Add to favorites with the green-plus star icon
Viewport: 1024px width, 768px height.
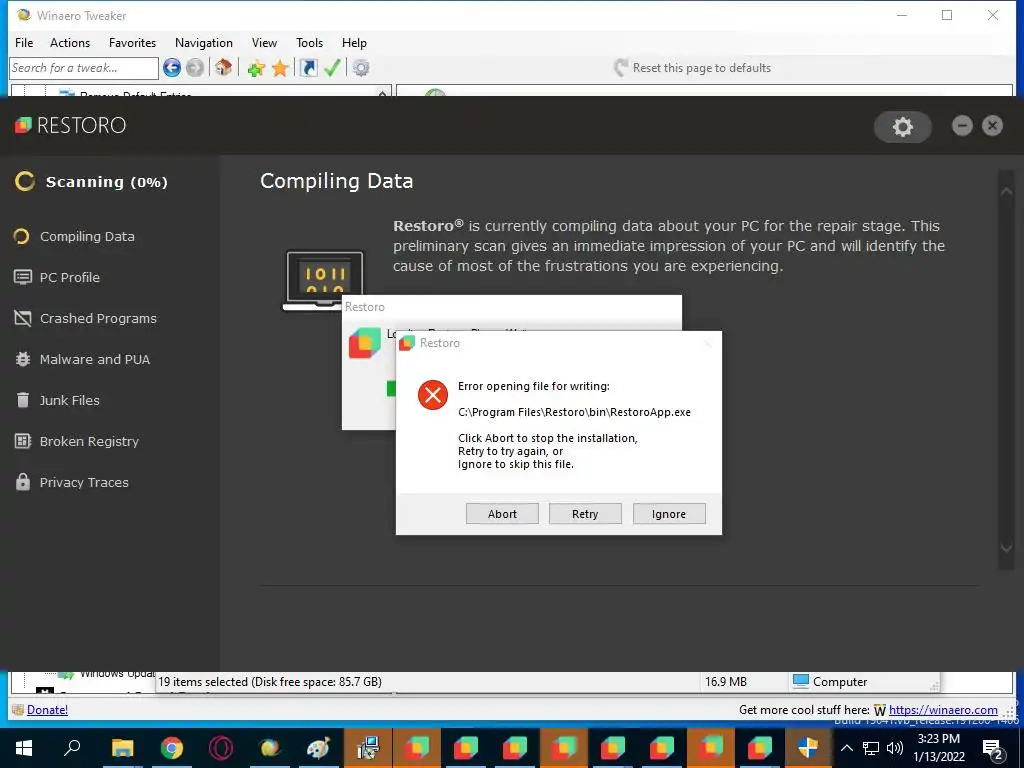click(x=256, y=68)
